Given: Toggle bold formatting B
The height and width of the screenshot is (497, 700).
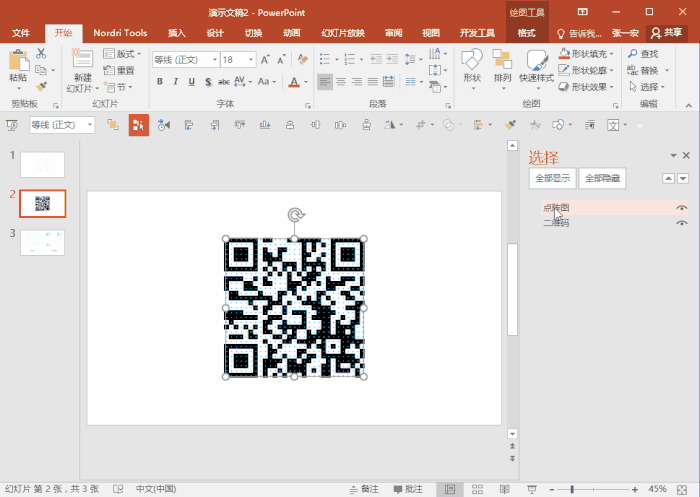Looking at the screenshot, I should coord(160,82).
